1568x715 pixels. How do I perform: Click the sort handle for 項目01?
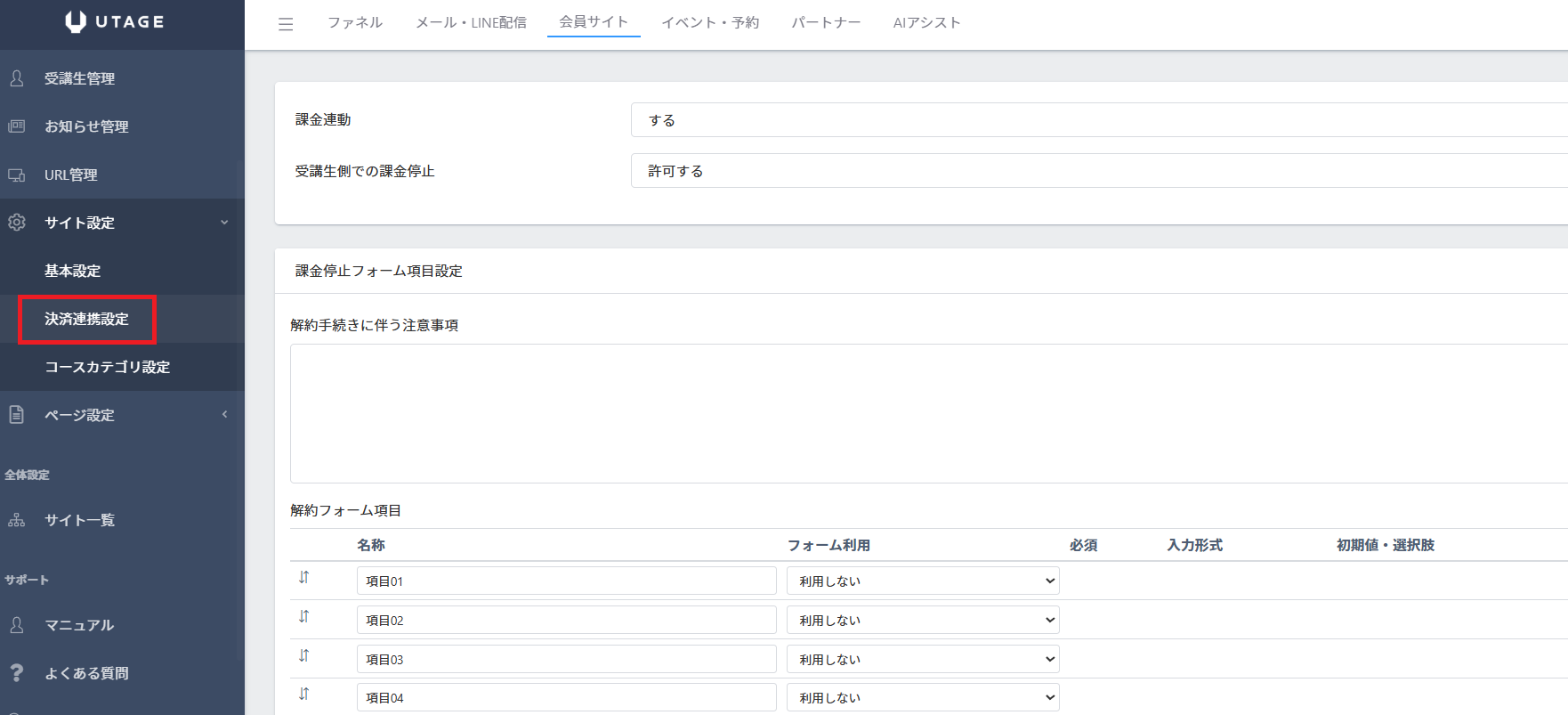coord(304,577)
